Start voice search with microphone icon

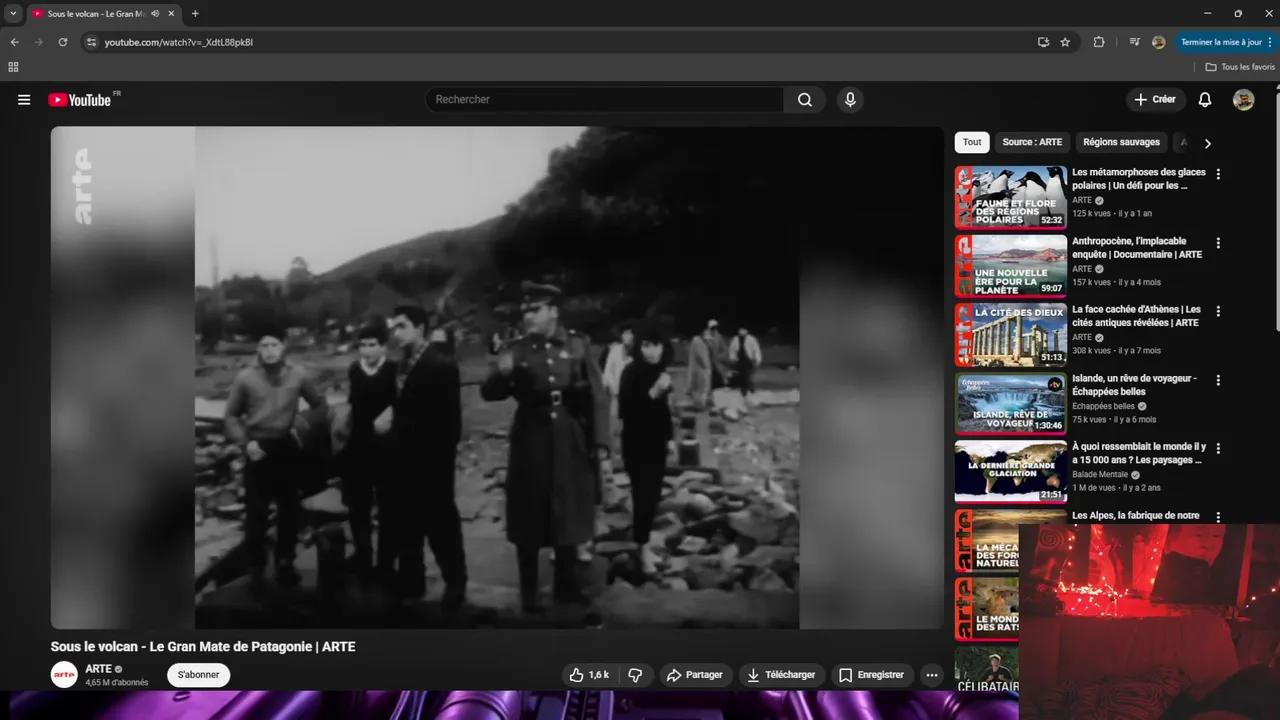[x=850, y=100]
